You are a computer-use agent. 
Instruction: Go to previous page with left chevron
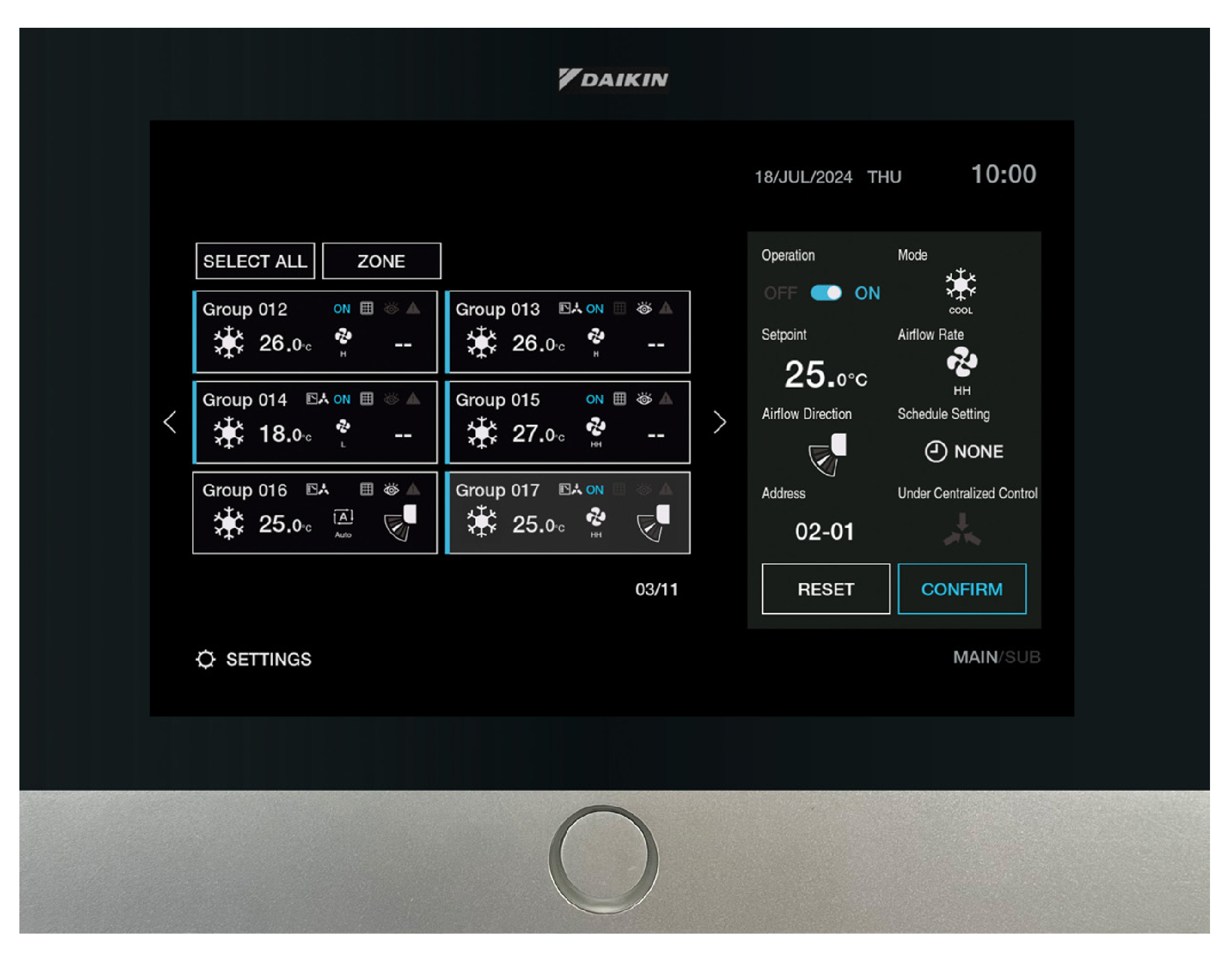tap(170, 422)
